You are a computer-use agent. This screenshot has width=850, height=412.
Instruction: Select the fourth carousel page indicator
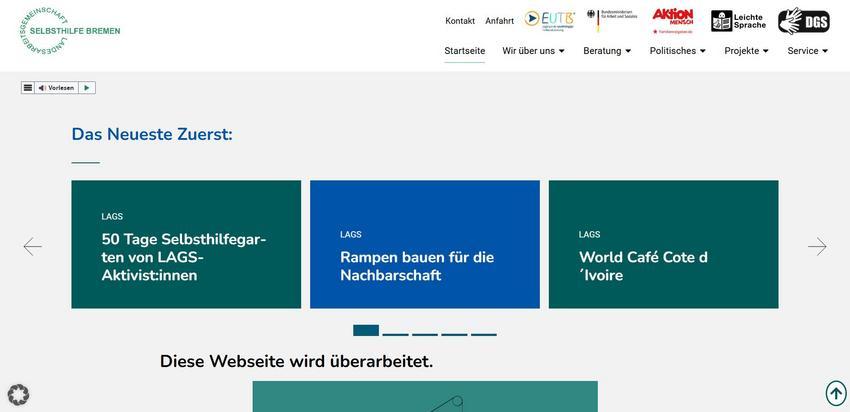tap(454, 334)
